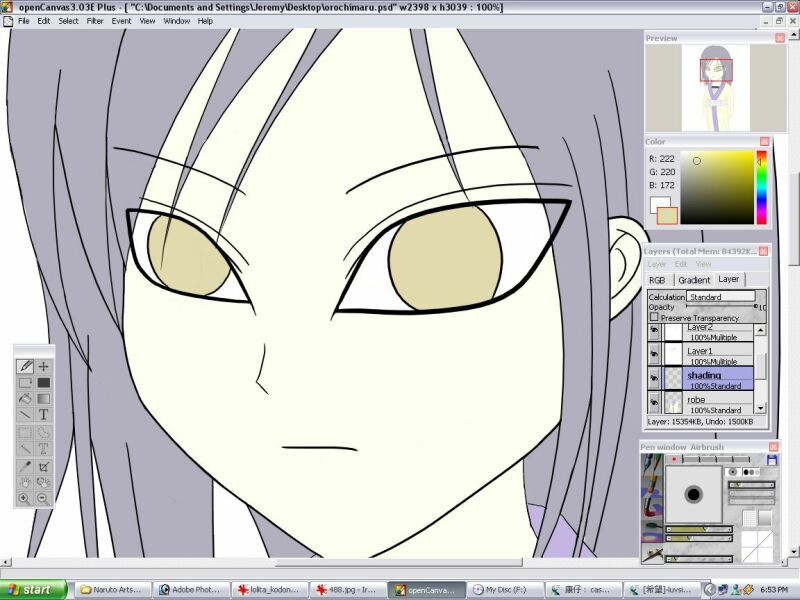The image size is (800, 600).
Task: Open the Calculation mode dropdown
Action: tap(720, 296)
